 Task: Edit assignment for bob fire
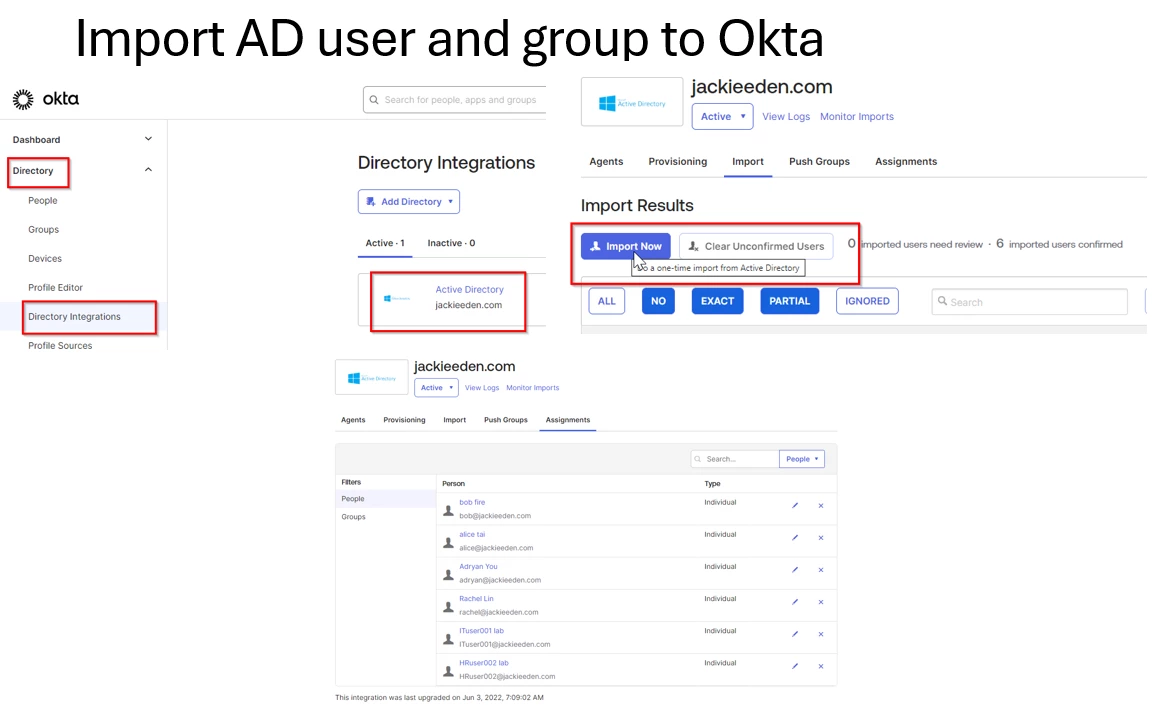coord(795,505)
